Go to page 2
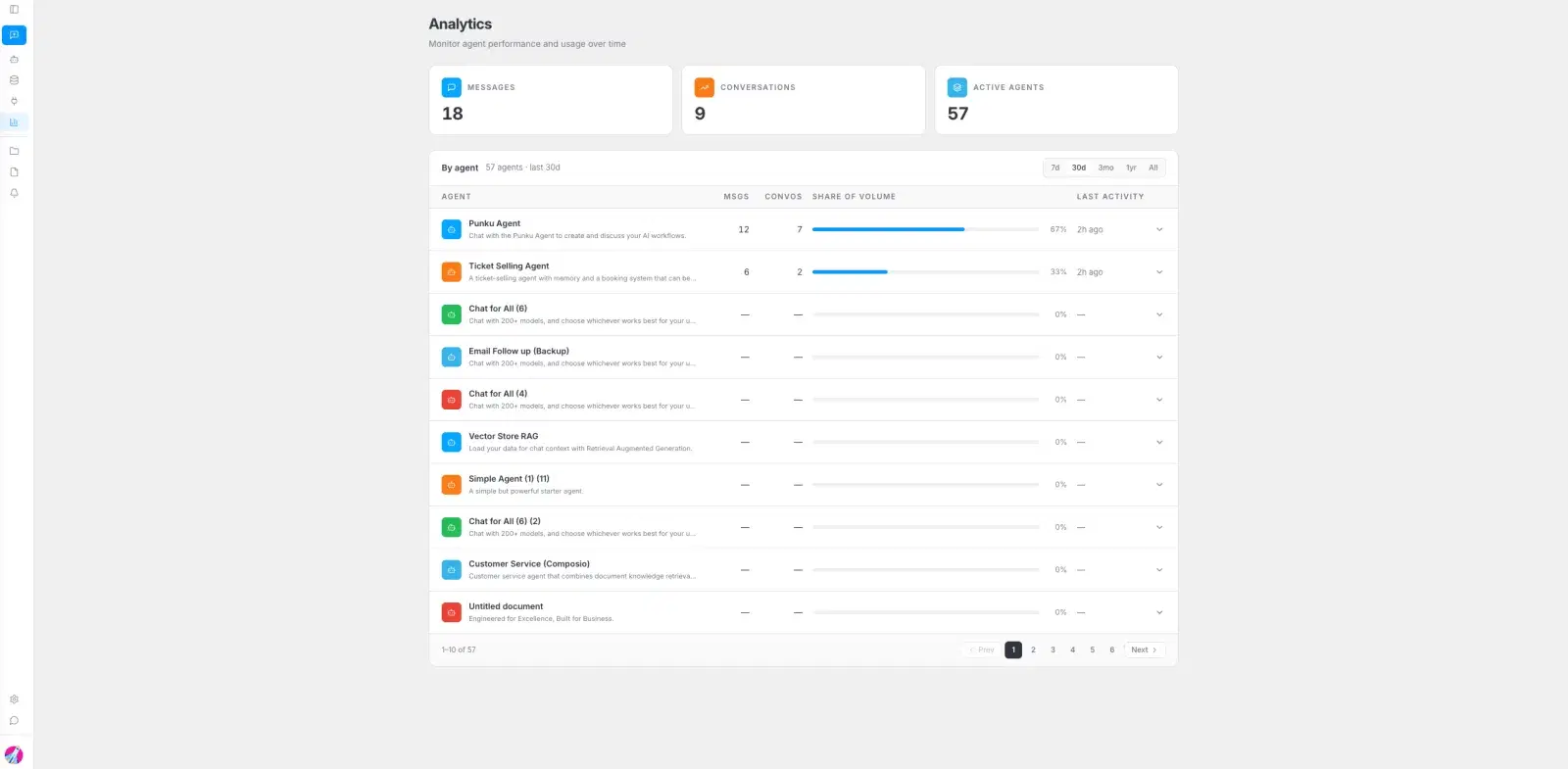Screen dimensions: 1568x769 click(x=1033, y=649)
